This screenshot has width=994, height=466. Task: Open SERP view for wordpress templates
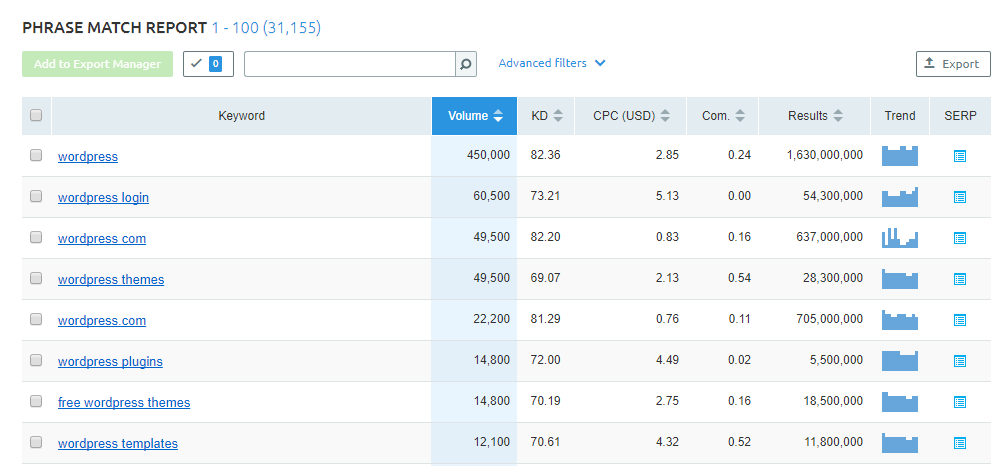[x=960, y=443]
